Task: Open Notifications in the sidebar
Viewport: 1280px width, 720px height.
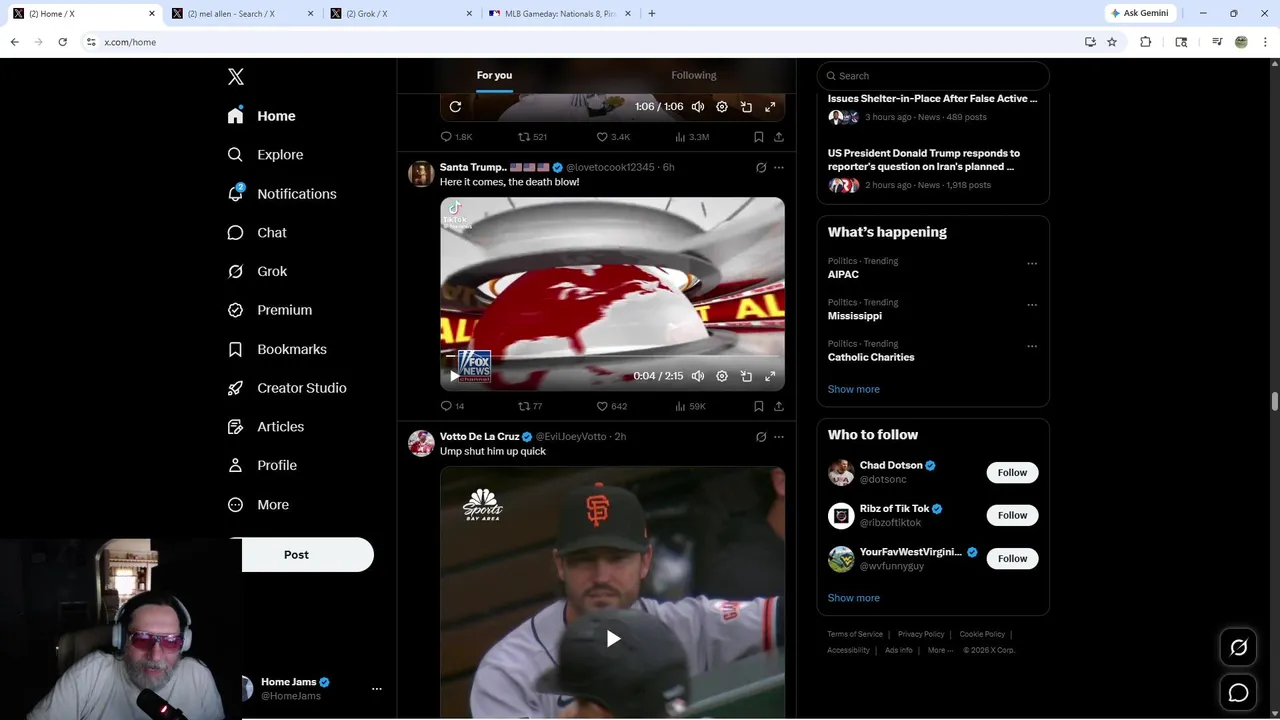Action: (282, 194)
